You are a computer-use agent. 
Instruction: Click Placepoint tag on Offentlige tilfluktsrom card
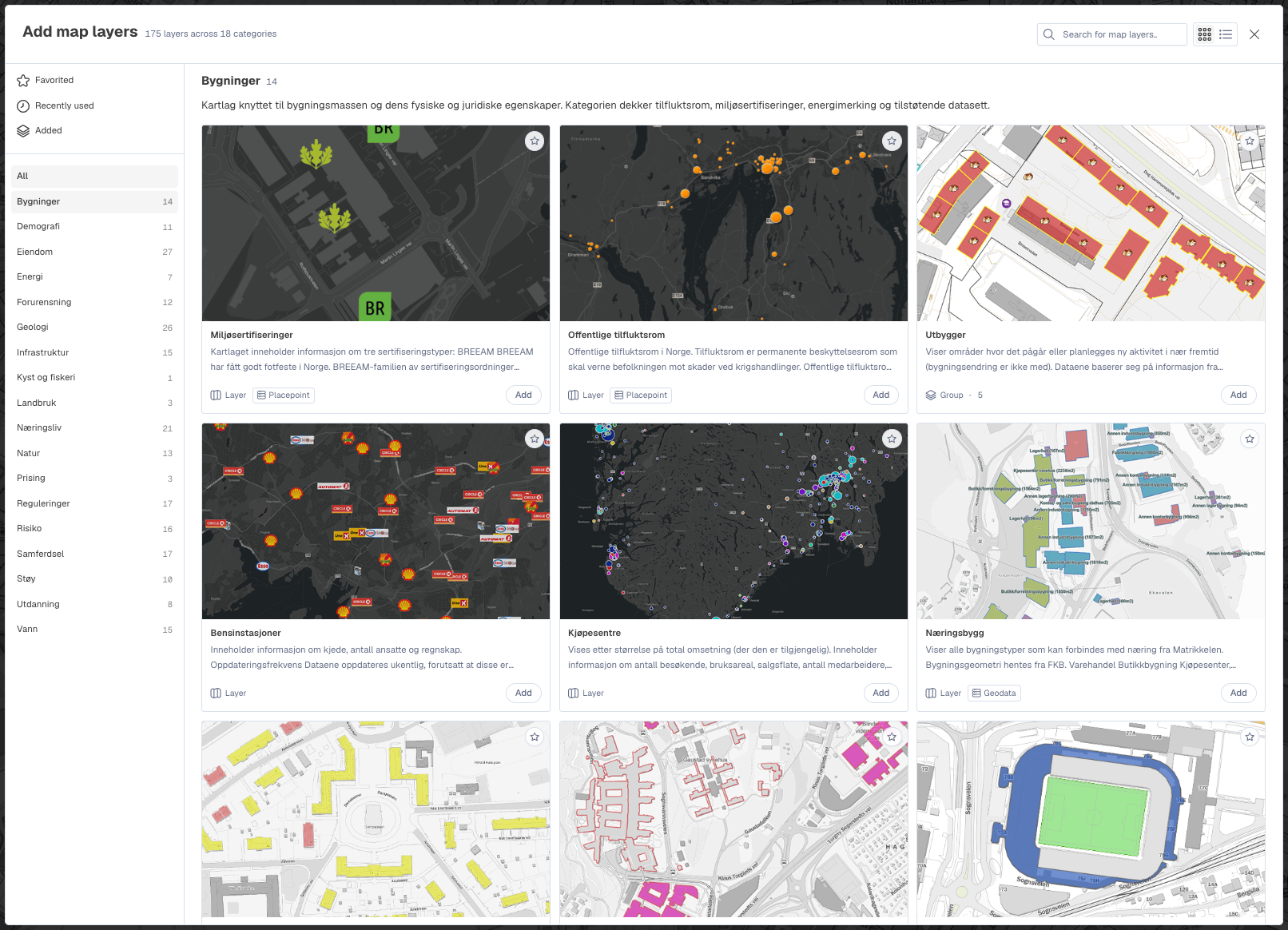641,395
